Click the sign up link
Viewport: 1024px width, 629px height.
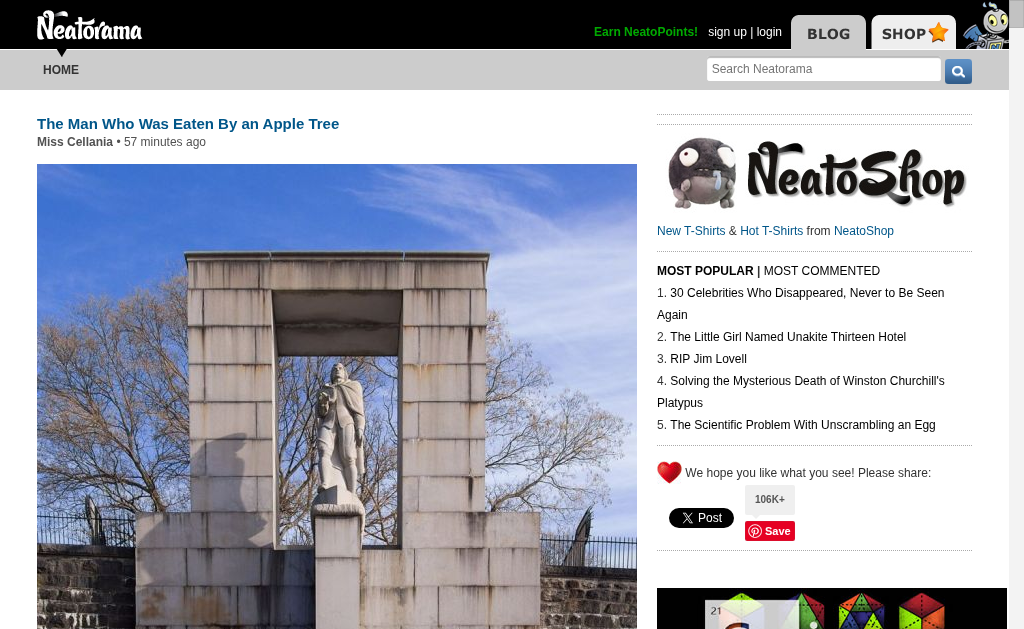[x=727, y=32]
